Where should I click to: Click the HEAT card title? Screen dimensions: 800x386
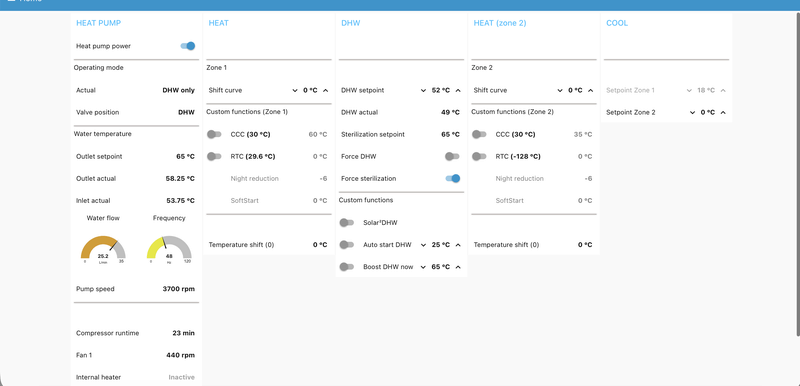click(218, 23)
